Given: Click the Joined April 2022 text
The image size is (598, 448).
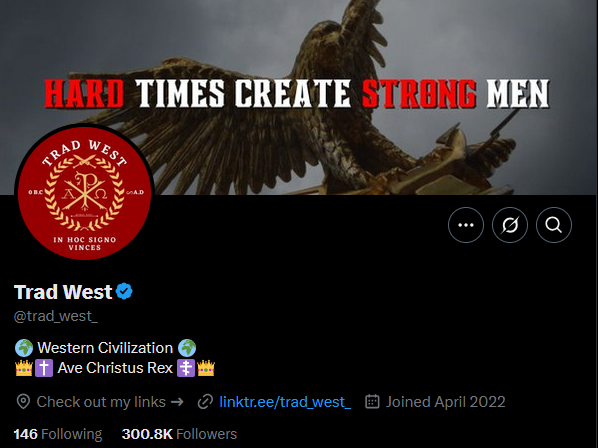Looking at the screenshot, I should (445, 402).
